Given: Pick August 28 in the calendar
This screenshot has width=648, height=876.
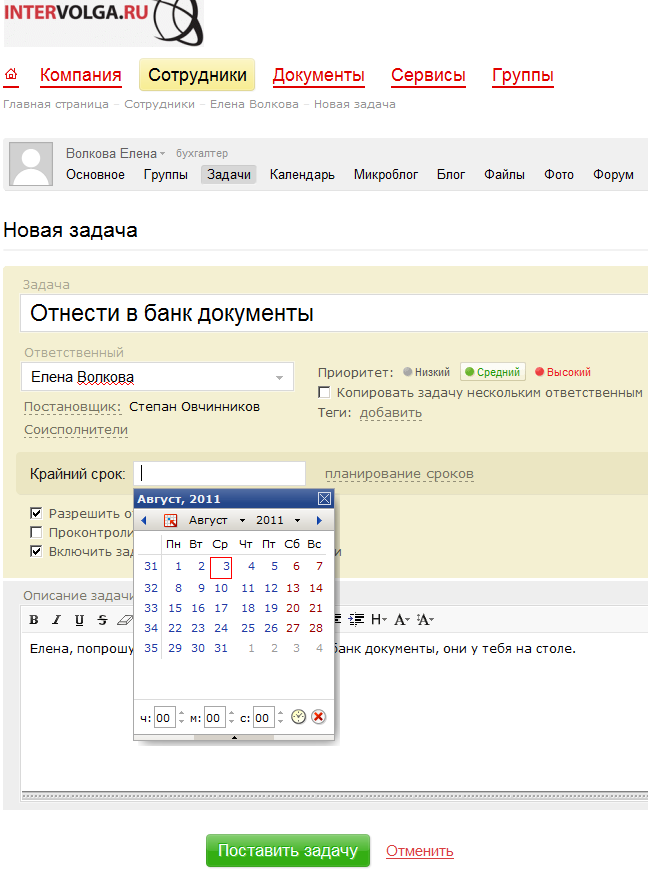Looking at the screenshot, I should (316, 628).
